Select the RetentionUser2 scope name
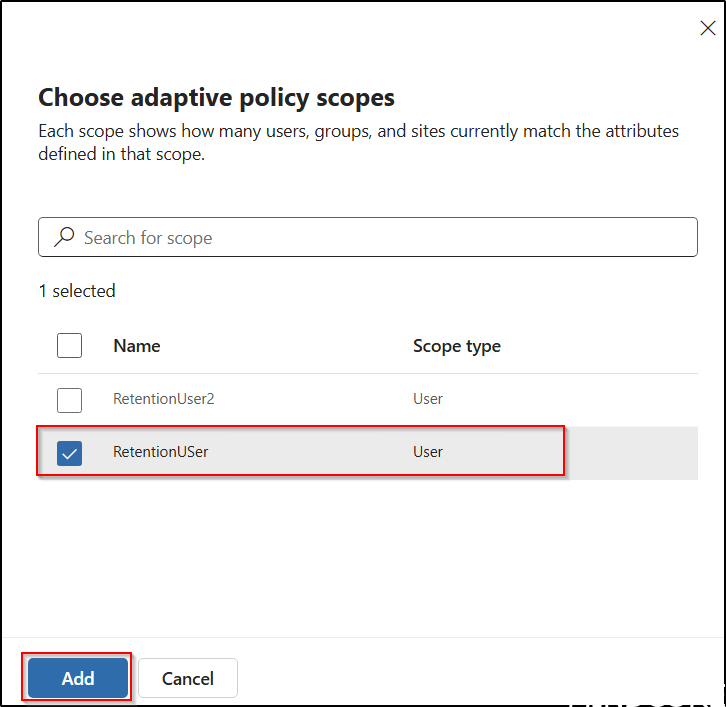 (x=164, y=399)
